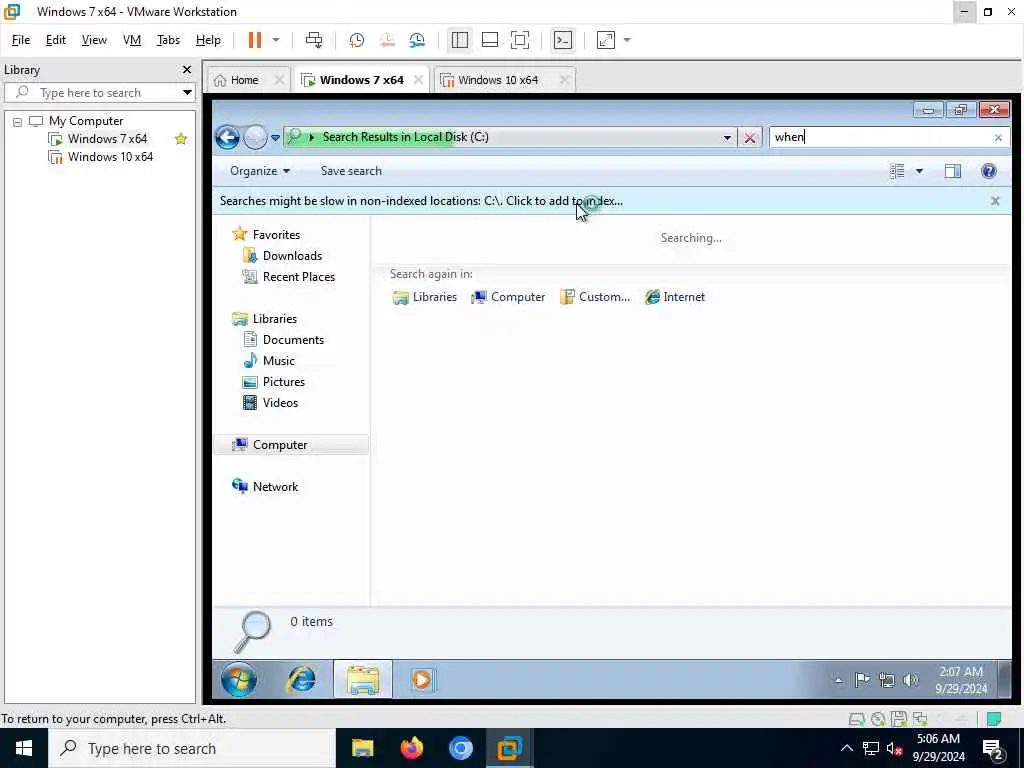Open the power options arrow beside pause

pyautogui.click(x=276, y=40)
